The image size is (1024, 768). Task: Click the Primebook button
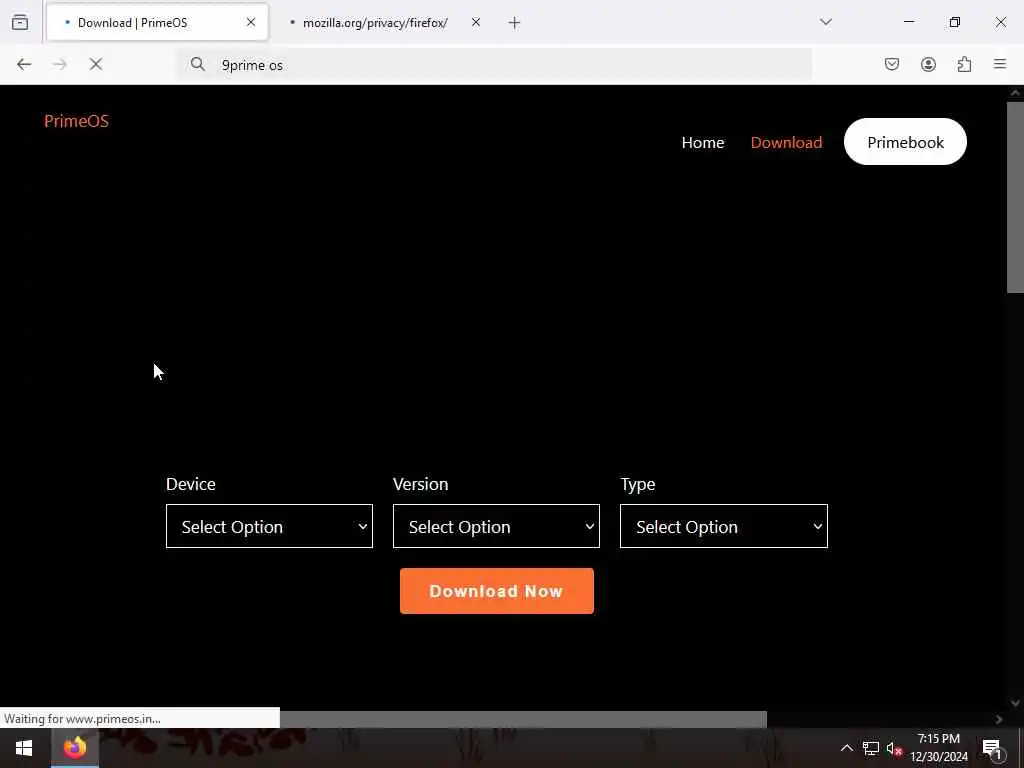pyautogui.click(x=905, y=142)
